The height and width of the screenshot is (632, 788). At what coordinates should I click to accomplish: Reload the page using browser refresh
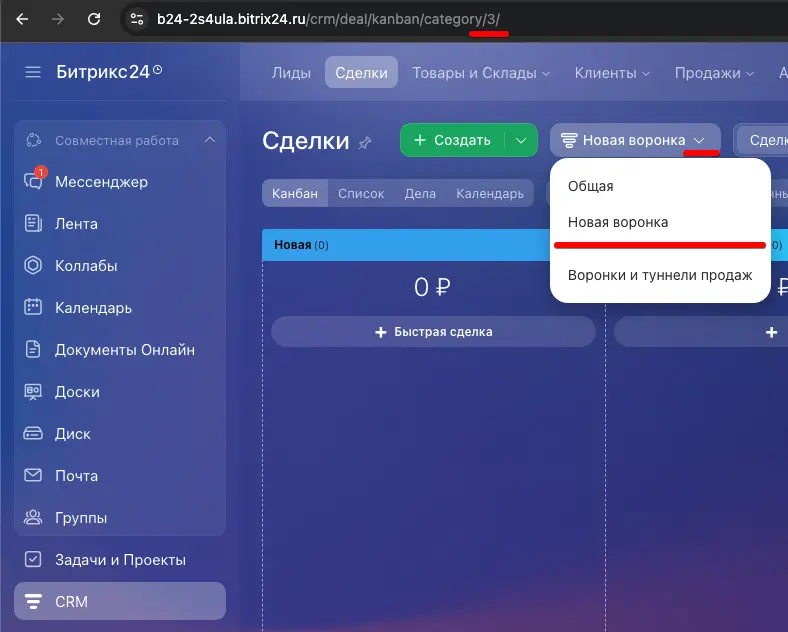click(x=93, y=18)
